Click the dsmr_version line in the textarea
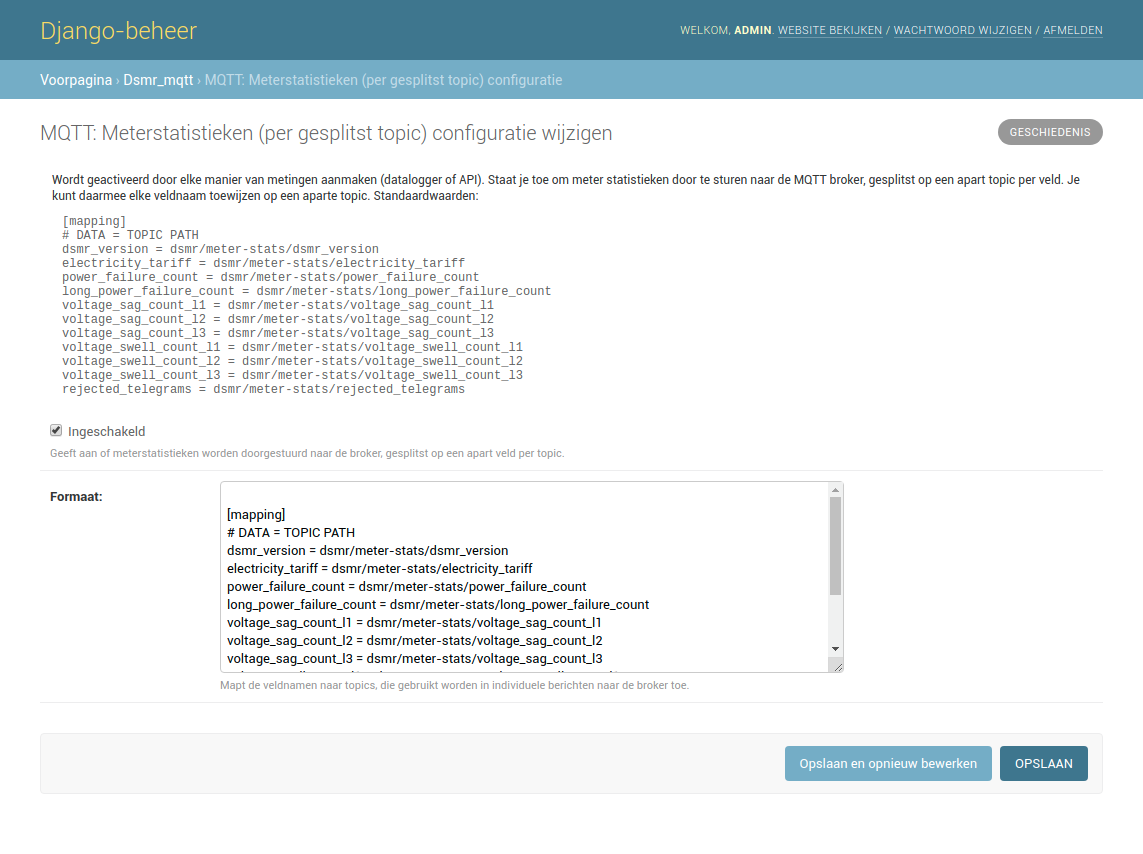Screen dimensions: 1143x854 [x=367, y=551]
